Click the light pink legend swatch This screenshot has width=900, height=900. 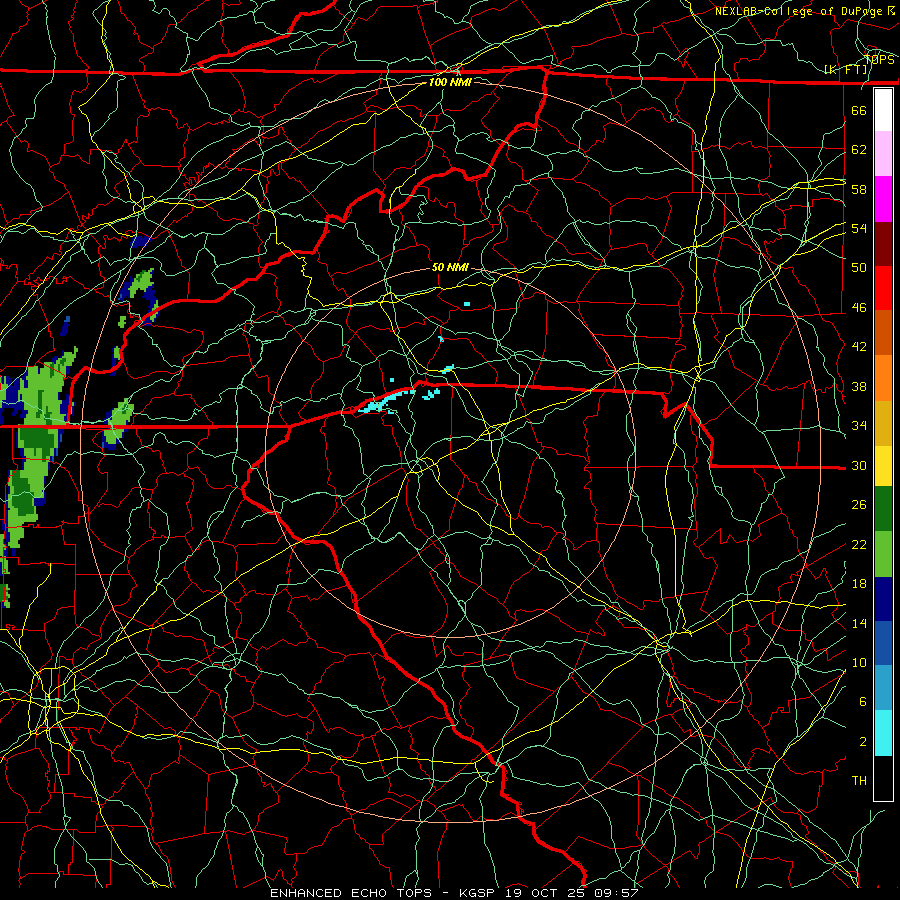point(883,154)
